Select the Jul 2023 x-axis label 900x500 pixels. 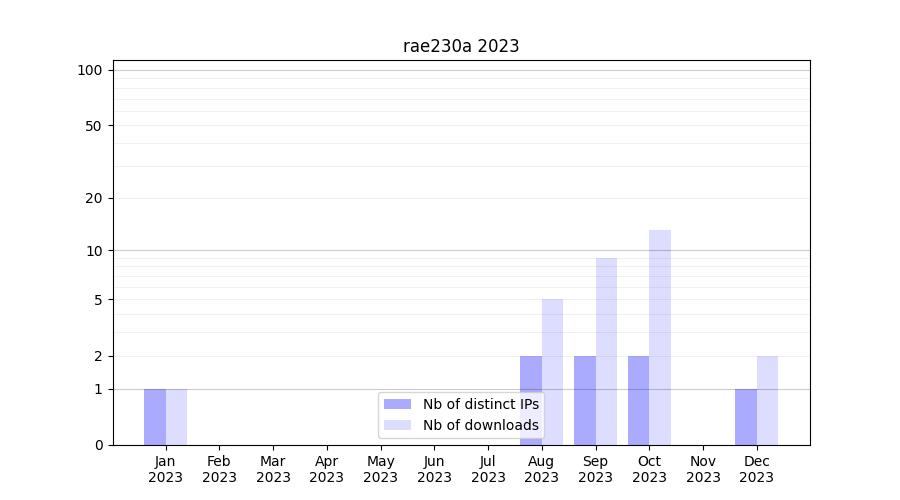(x=488, y=469)
